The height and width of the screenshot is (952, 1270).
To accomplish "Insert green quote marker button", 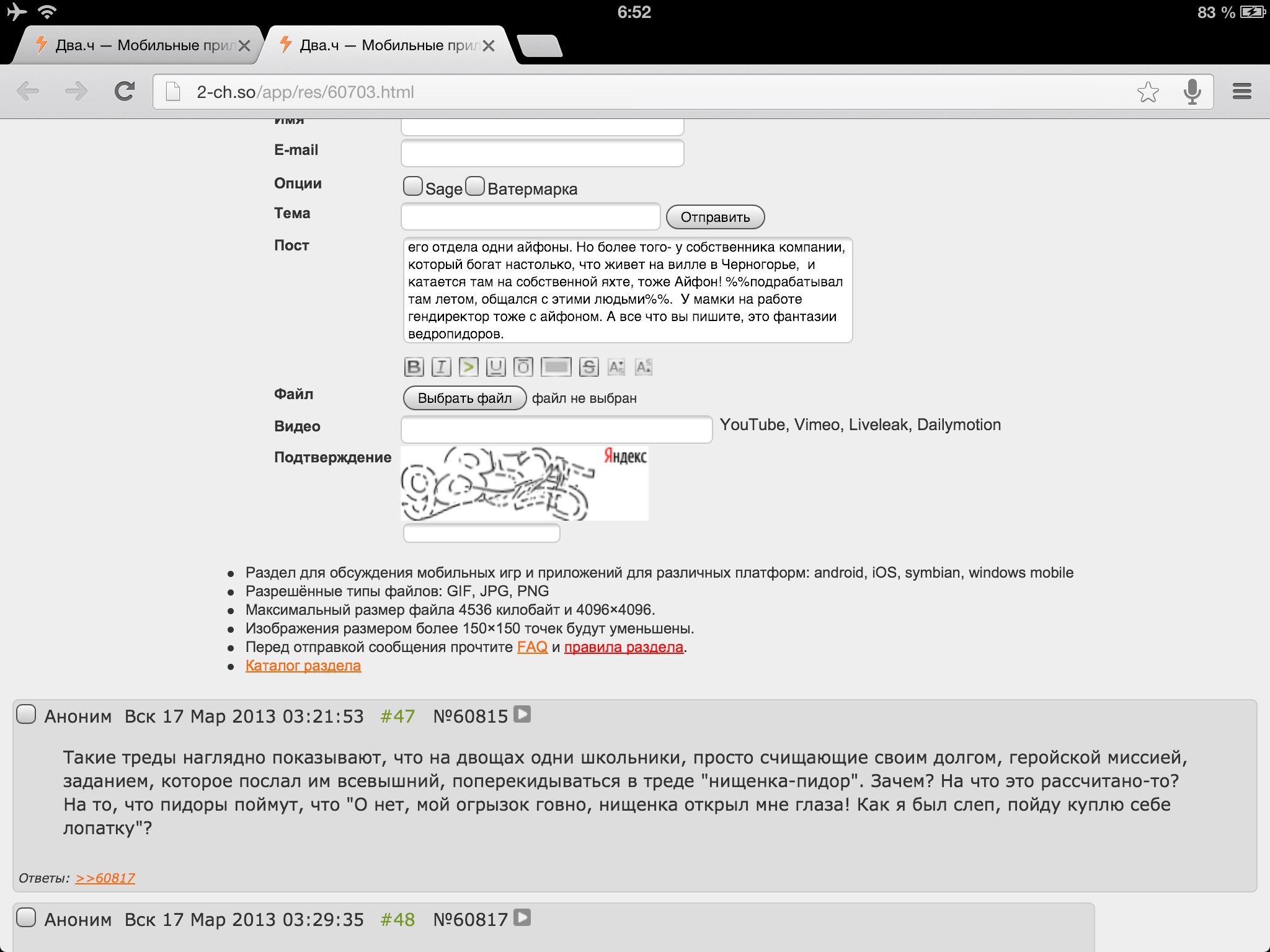I will pos(468,367).
